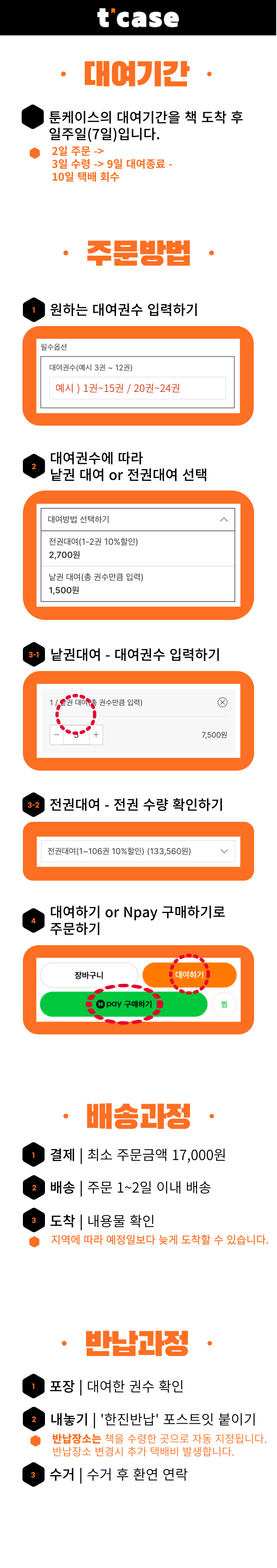Screen dimensions: 277x1568
Task: Click the t'case logo in header
Action: [x=138, y=18]
